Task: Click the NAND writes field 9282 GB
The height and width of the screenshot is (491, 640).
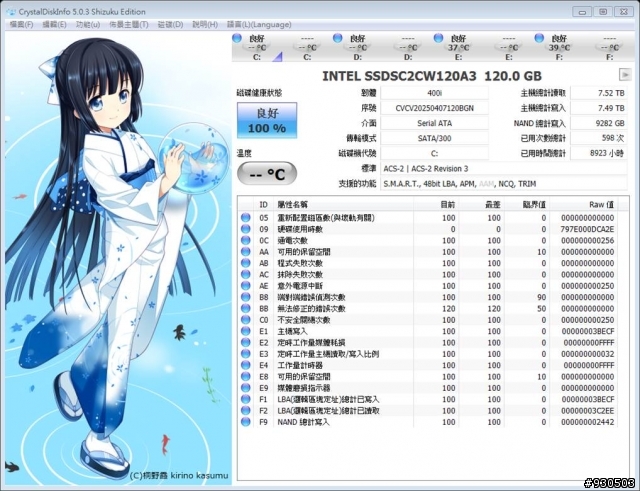Action: point(599,123)
